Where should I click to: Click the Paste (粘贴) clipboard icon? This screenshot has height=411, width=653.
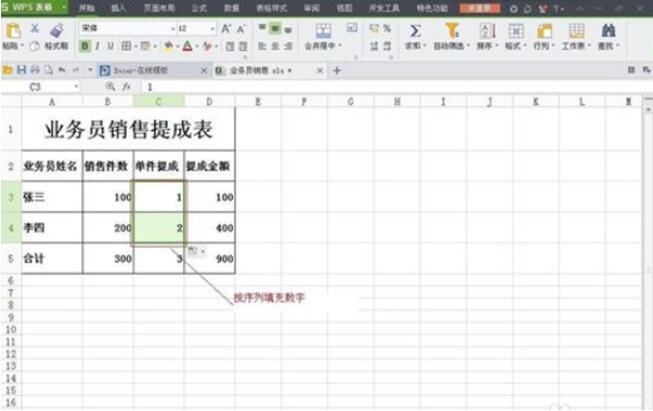[x=13, y=31]
